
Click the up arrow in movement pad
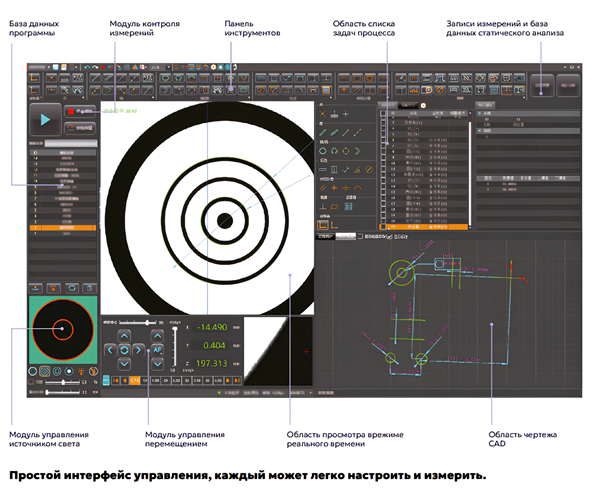(x=125, y=336)
